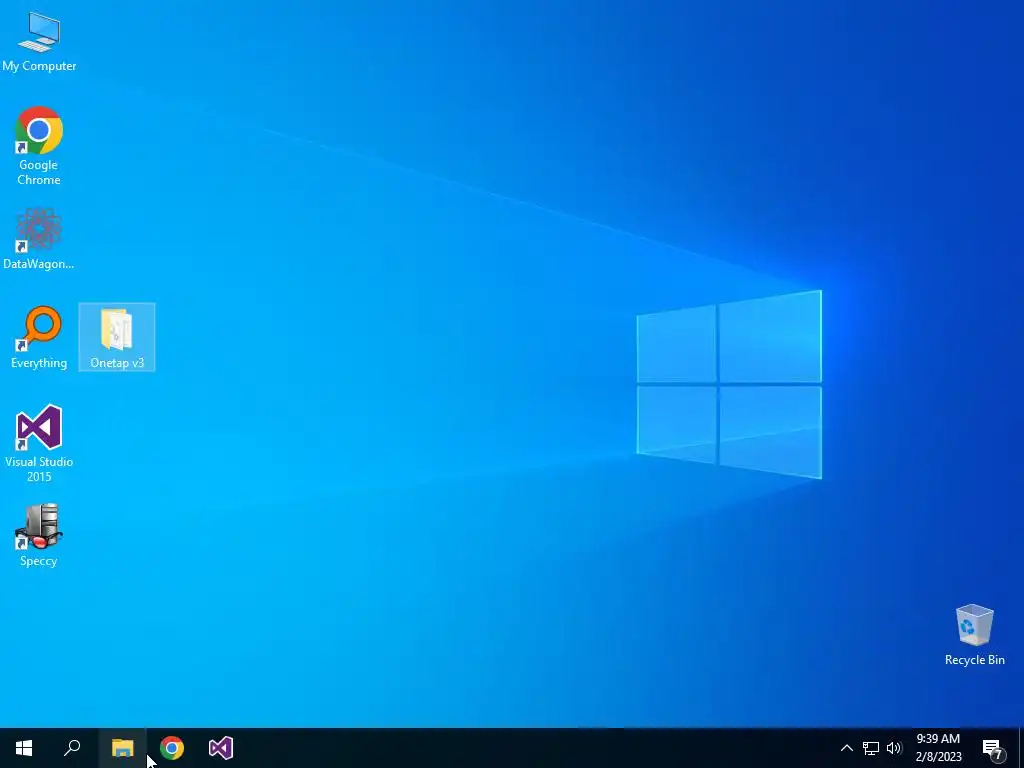Open taskbar search magnifier
The width and height of the screenshot is (1024, 768).
tap(72, 748)
